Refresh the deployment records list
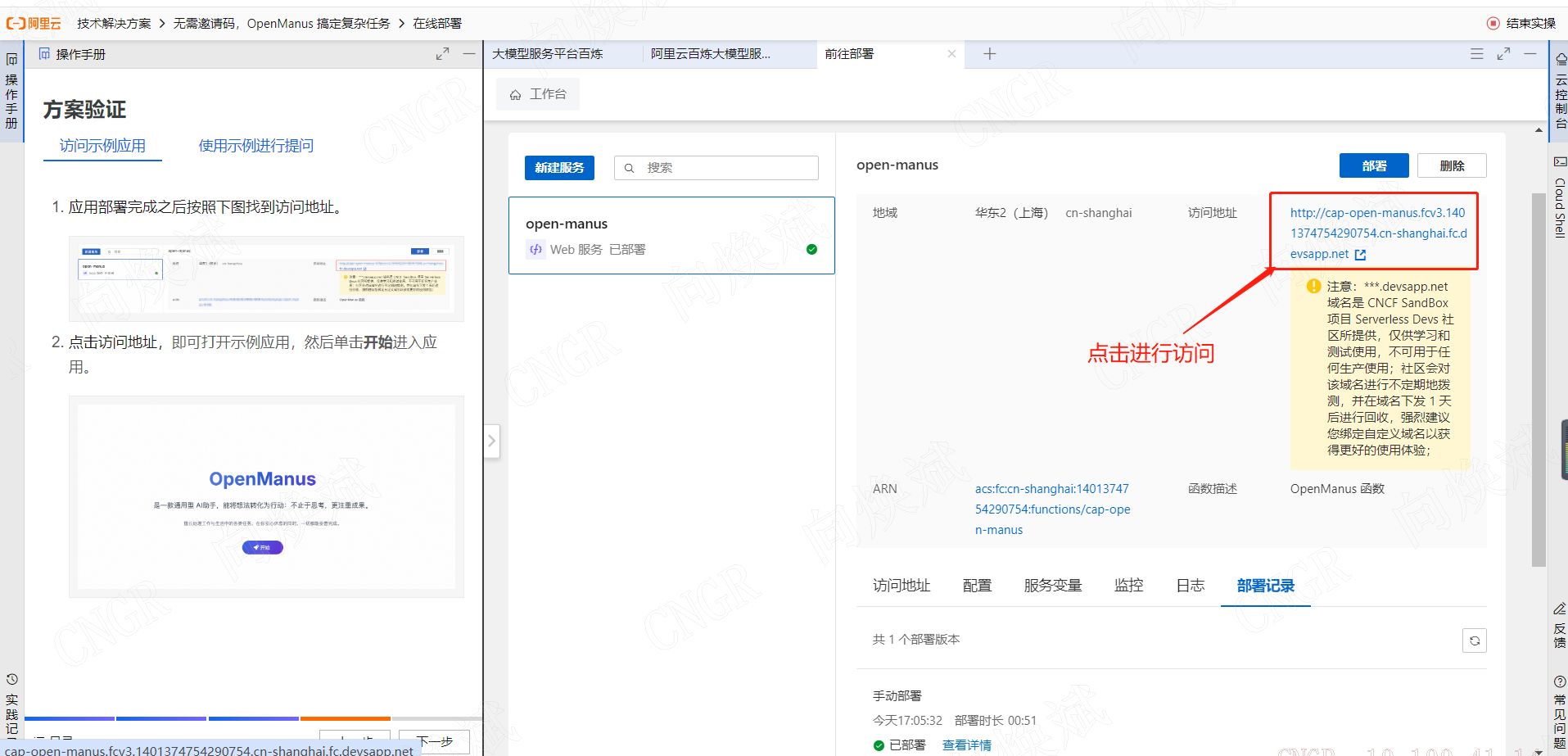Screen dimensions: 1568x756 (x=1474, y=641)
